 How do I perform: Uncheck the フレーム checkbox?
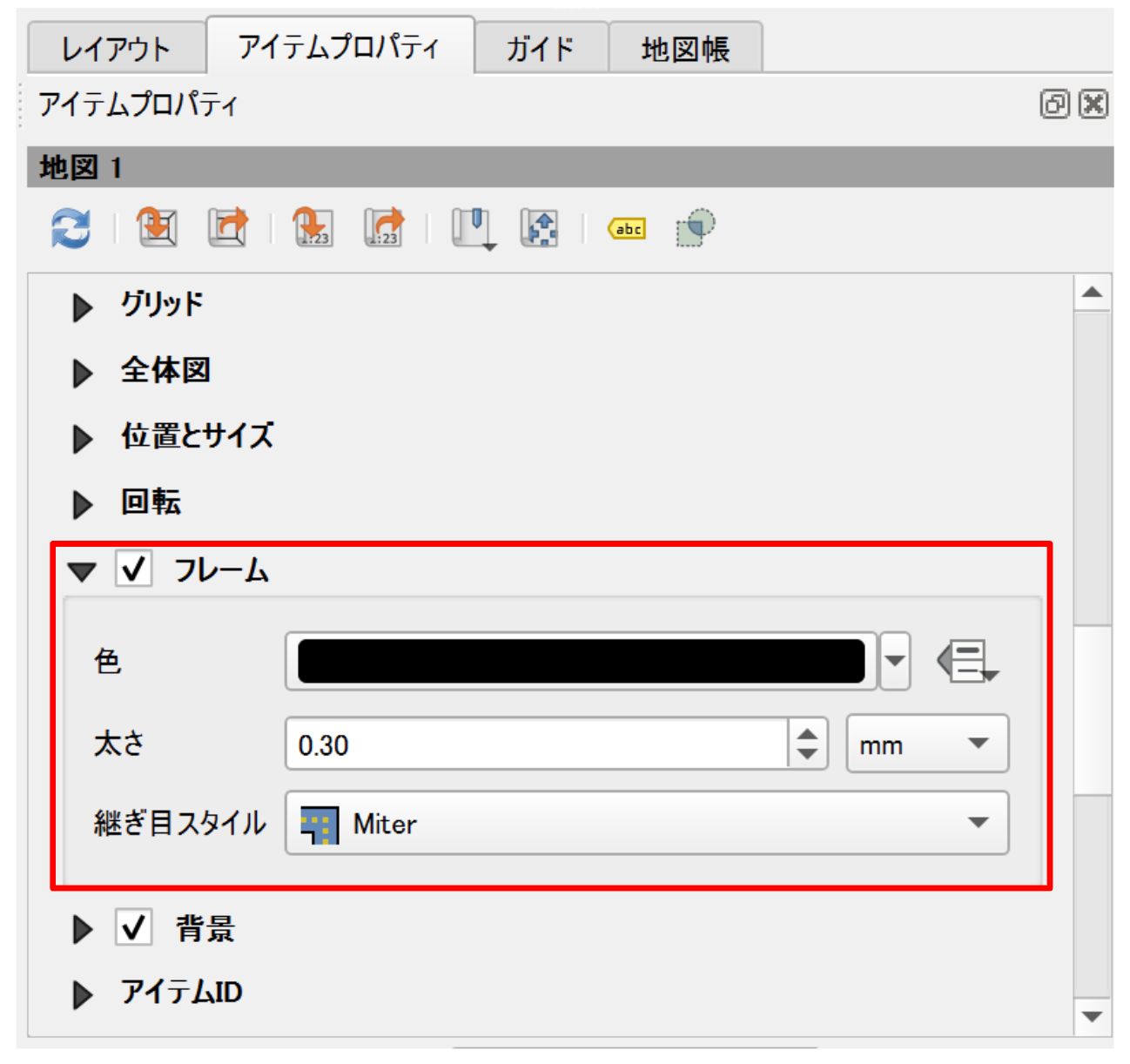tap(134, 569)
